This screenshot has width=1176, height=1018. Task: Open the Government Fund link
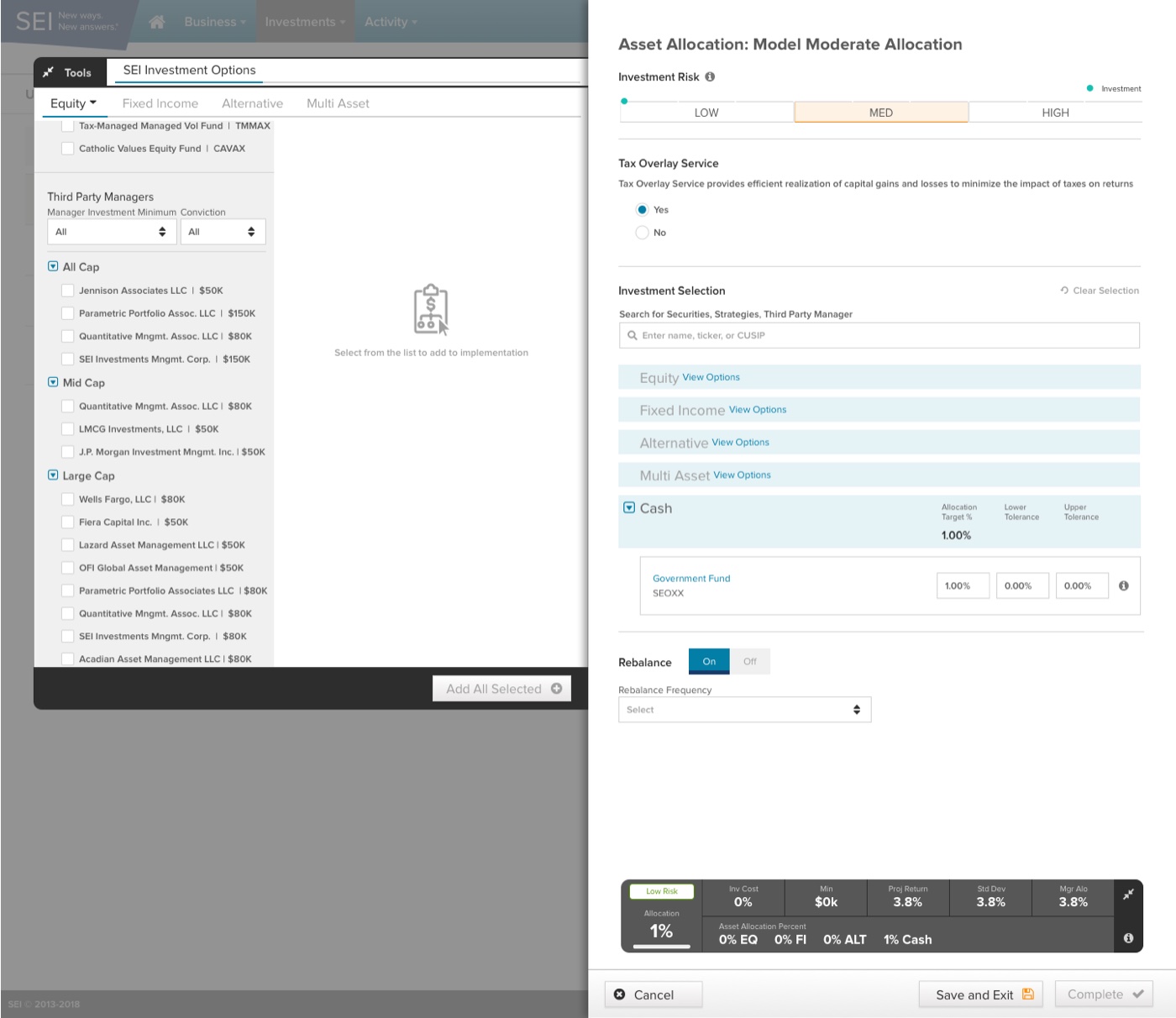[x=691, y=579]
